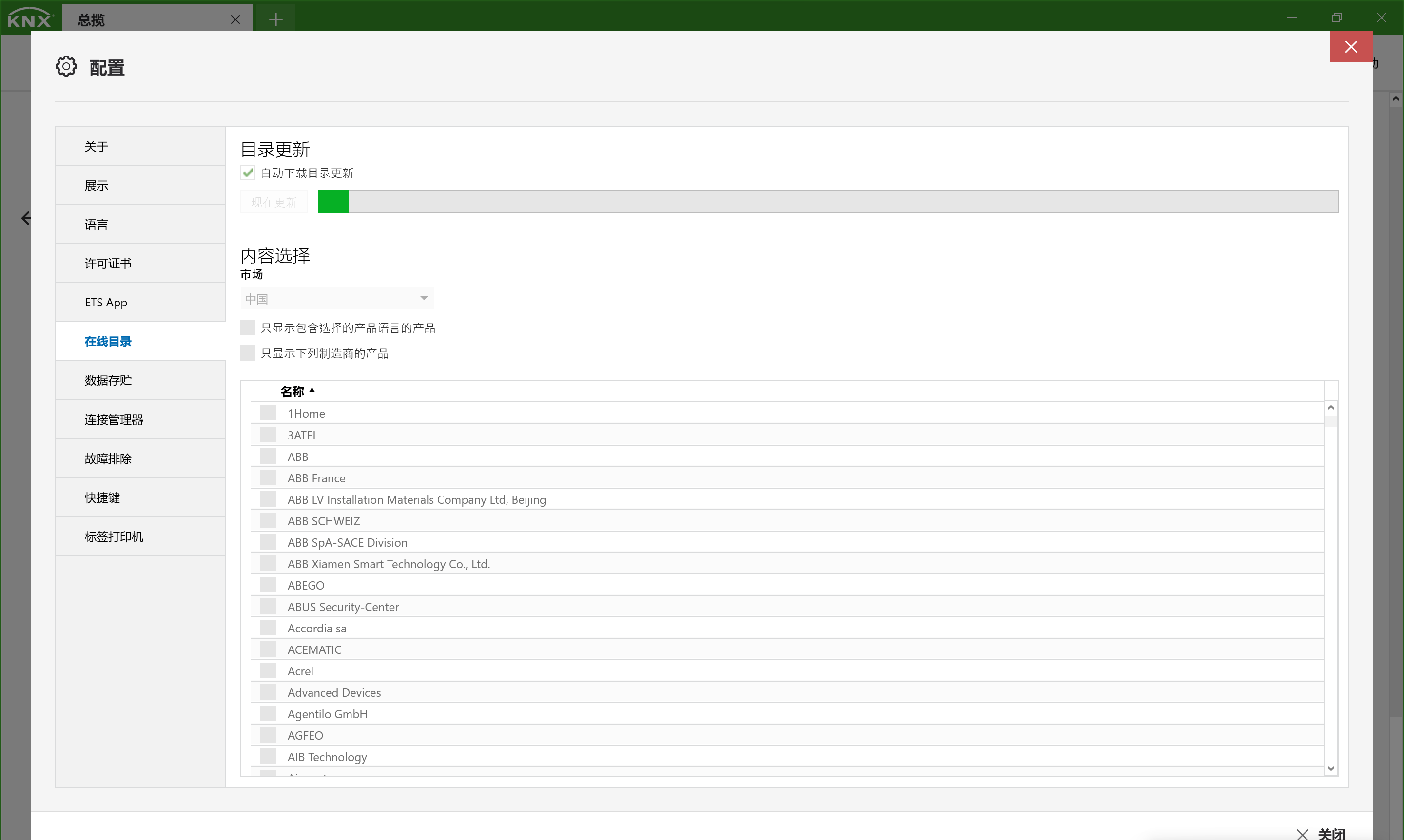Open 故障排除 (Troubleshooting) settings tab

pyautogui.click(x=108, y=458)
